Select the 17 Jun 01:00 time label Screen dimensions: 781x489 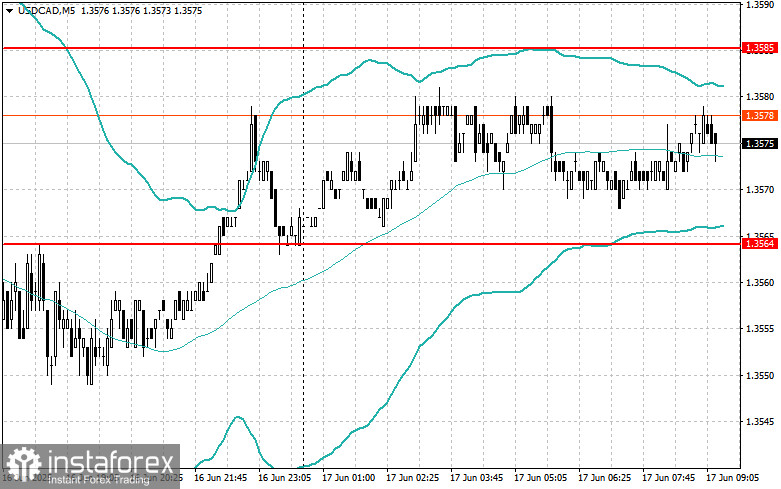(x=349, y=478)
